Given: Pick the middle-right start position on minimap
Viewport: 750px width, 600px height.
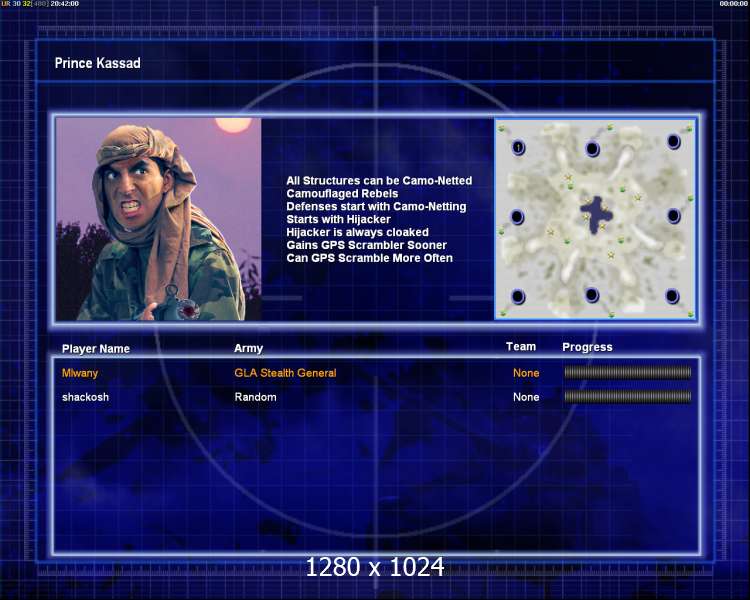Looking at the screenshot, I should pyautogui.click(x=673, y=216).
